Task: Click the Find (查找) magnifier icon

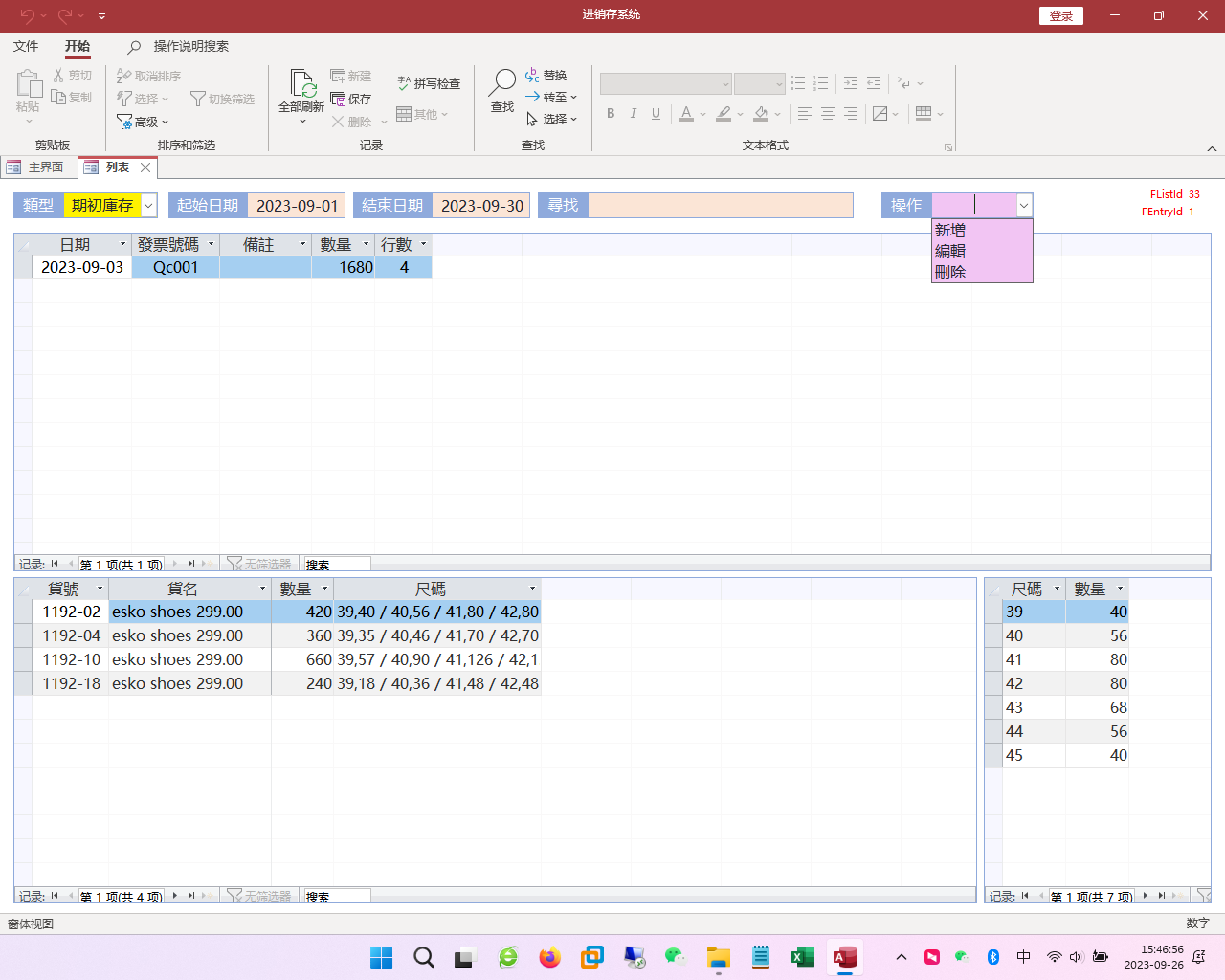Action: (x=502, y=83)
